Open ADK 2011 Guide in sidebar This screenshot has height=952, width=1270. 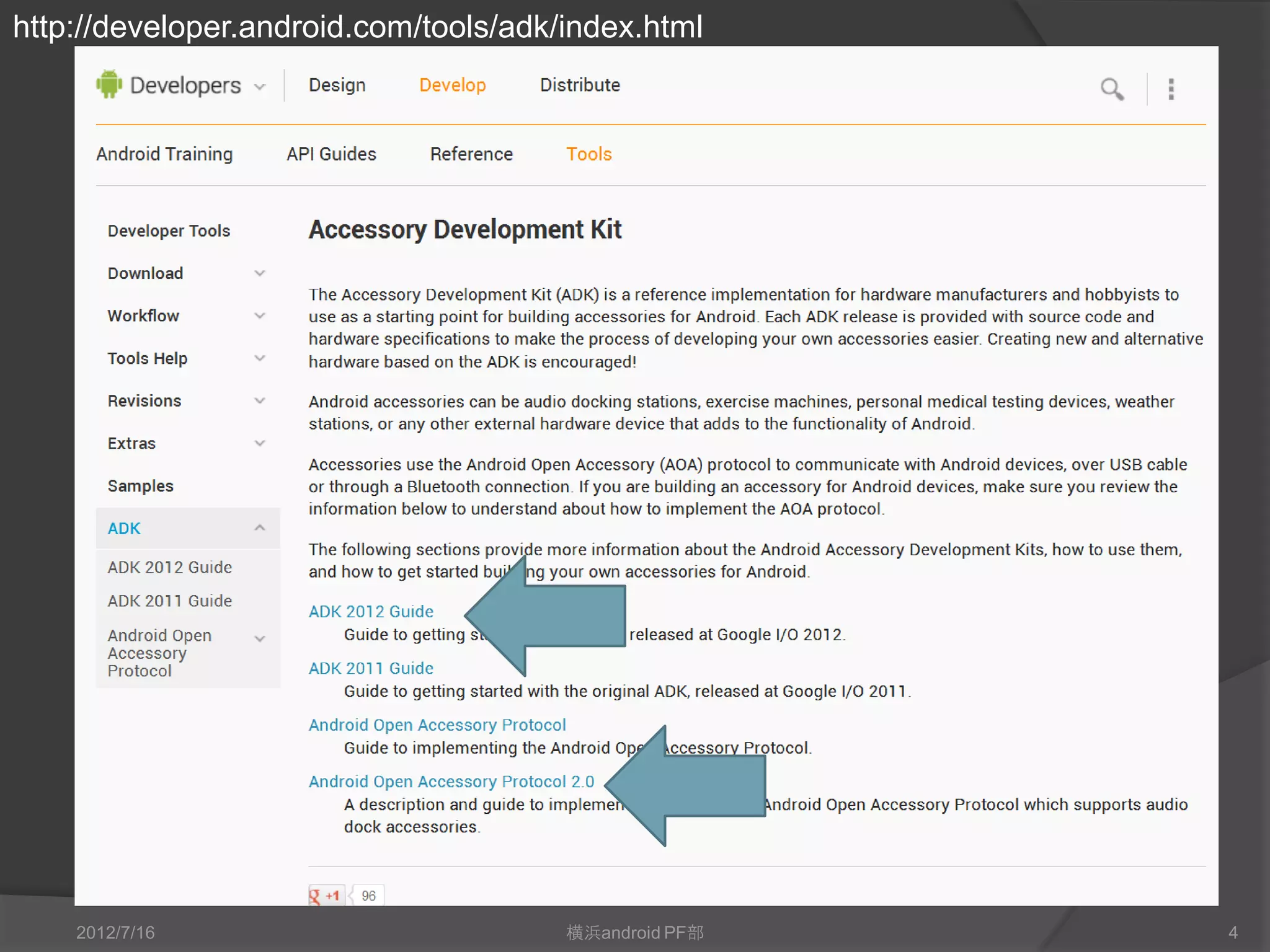pyautogui.click(x=170, y=601)
